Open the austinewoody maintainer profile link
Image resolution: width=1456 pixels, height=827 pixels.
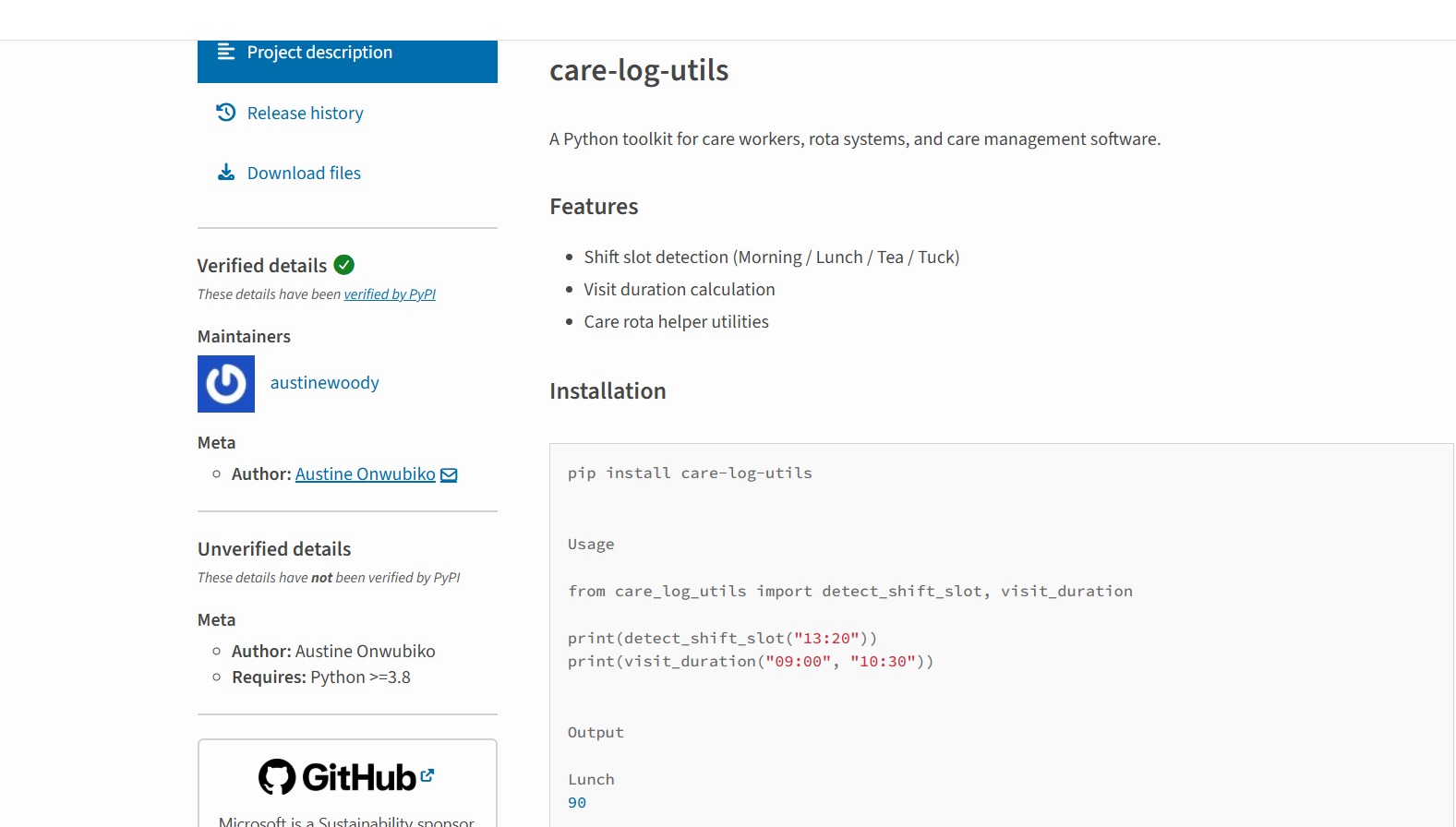[x=325, y=382]
